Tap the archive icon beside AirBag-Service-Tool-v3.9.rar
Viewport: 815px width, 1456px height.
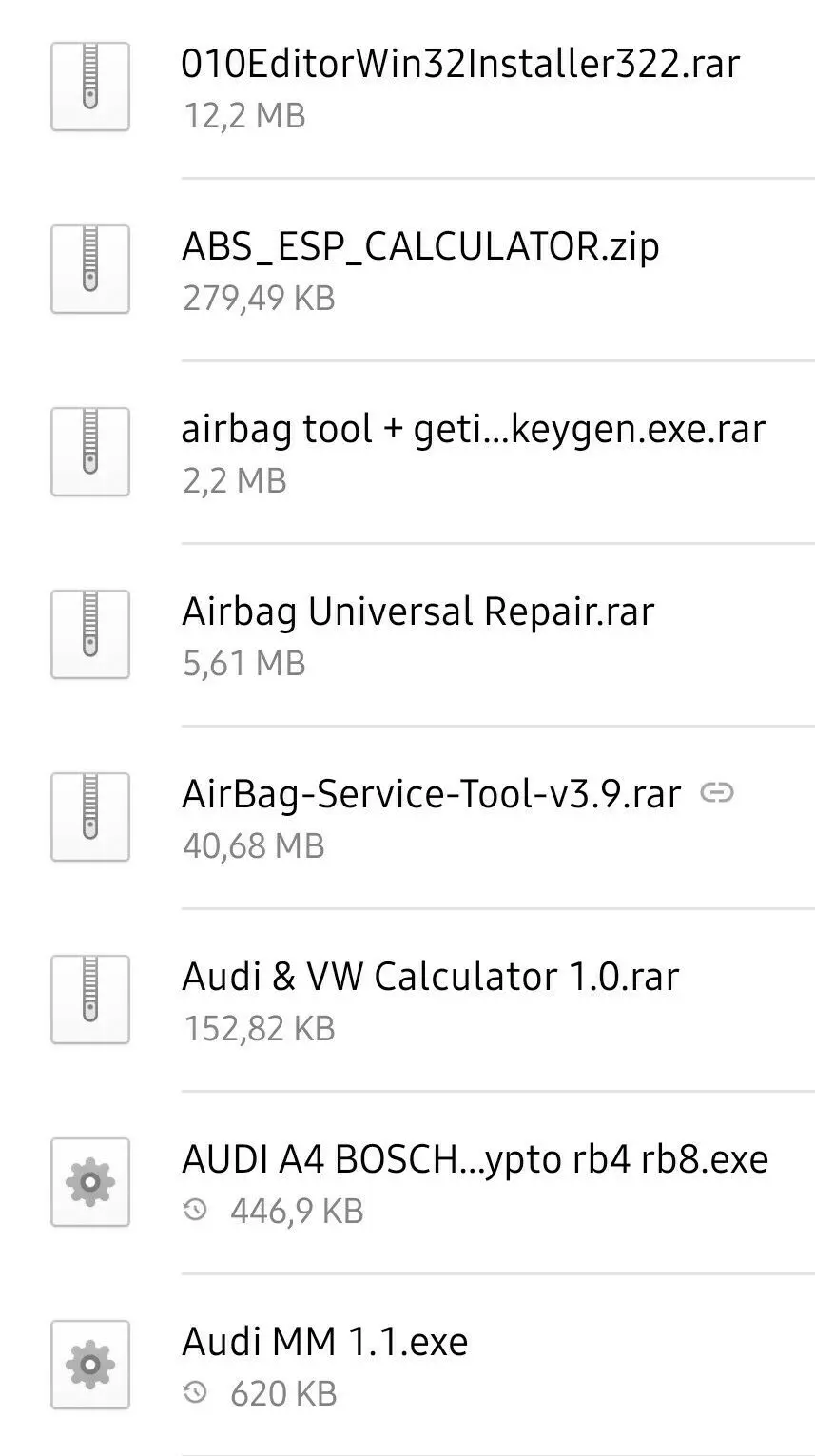tap(90, 817)
